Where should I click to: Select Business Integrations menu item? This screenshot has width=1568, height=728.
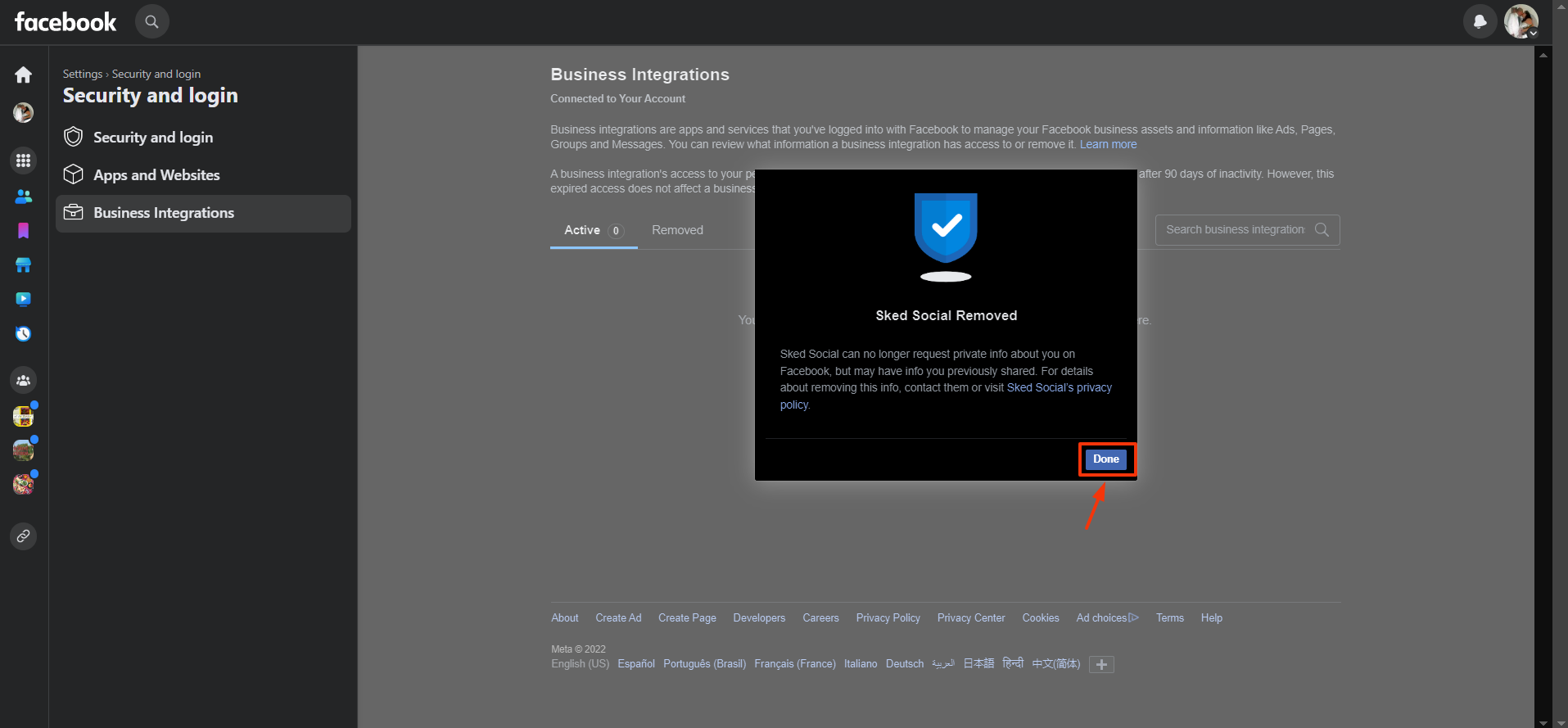tap(203, 213)
